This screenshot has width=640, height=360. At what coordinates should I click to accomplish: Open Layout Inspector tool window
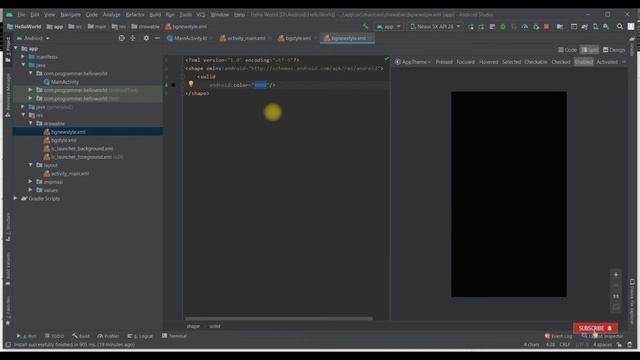tap(603, 336)
